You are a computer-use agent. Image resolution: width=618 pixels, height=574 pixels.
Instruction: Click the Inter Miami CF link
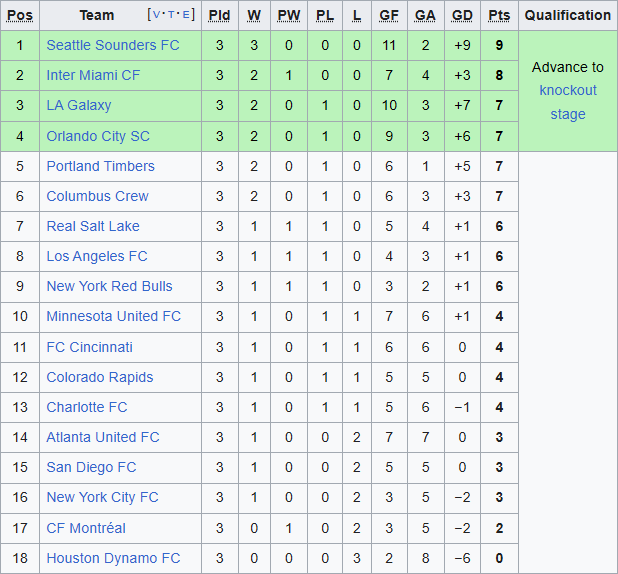pos(93,75)
